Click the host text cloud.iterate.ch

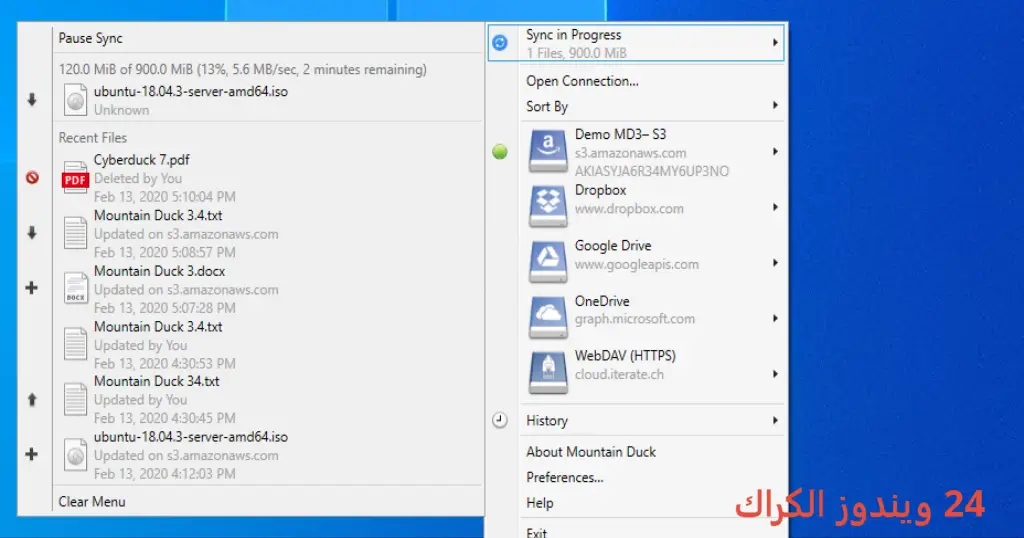[x=619, y=375]
